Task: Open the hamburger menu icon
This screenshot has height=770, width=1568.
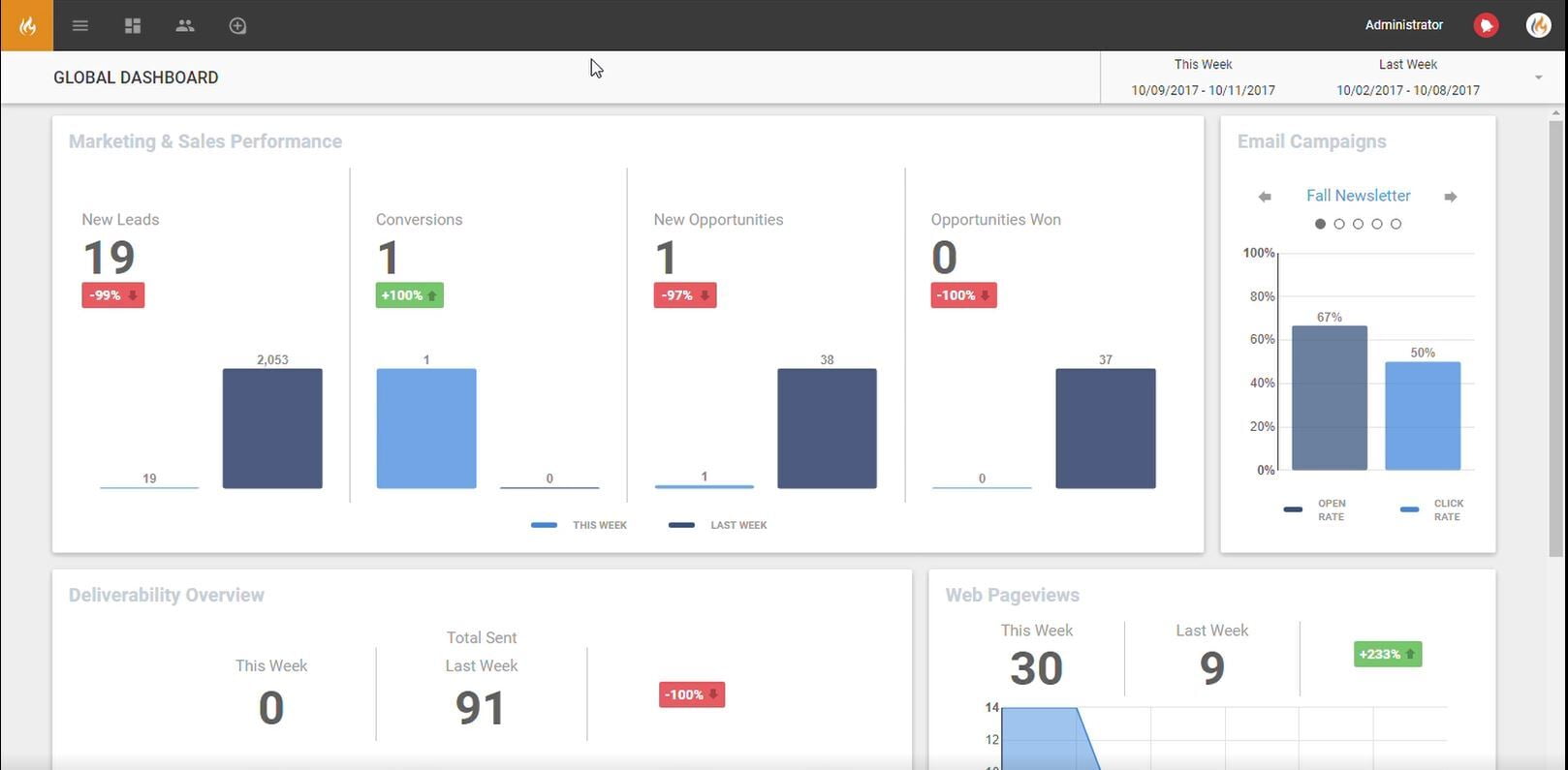Action: tap(80, 26)
